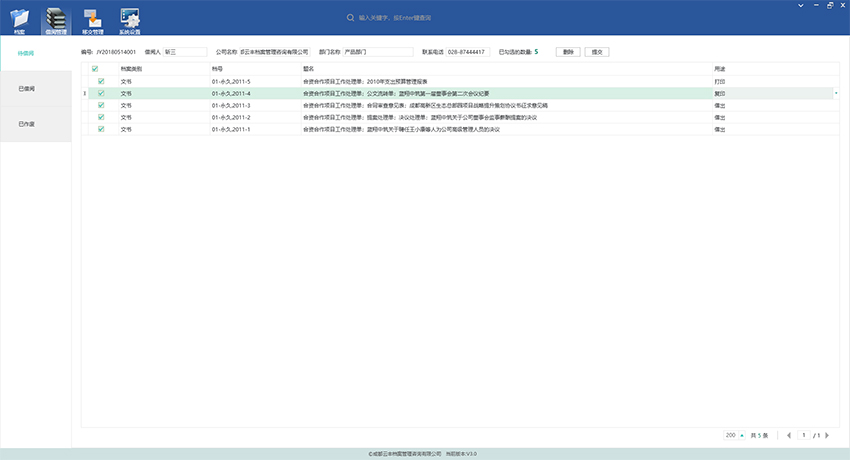This screenshot has height=460, width=850.
Task: Sort by 档号 column header
Action: point(256,69)
